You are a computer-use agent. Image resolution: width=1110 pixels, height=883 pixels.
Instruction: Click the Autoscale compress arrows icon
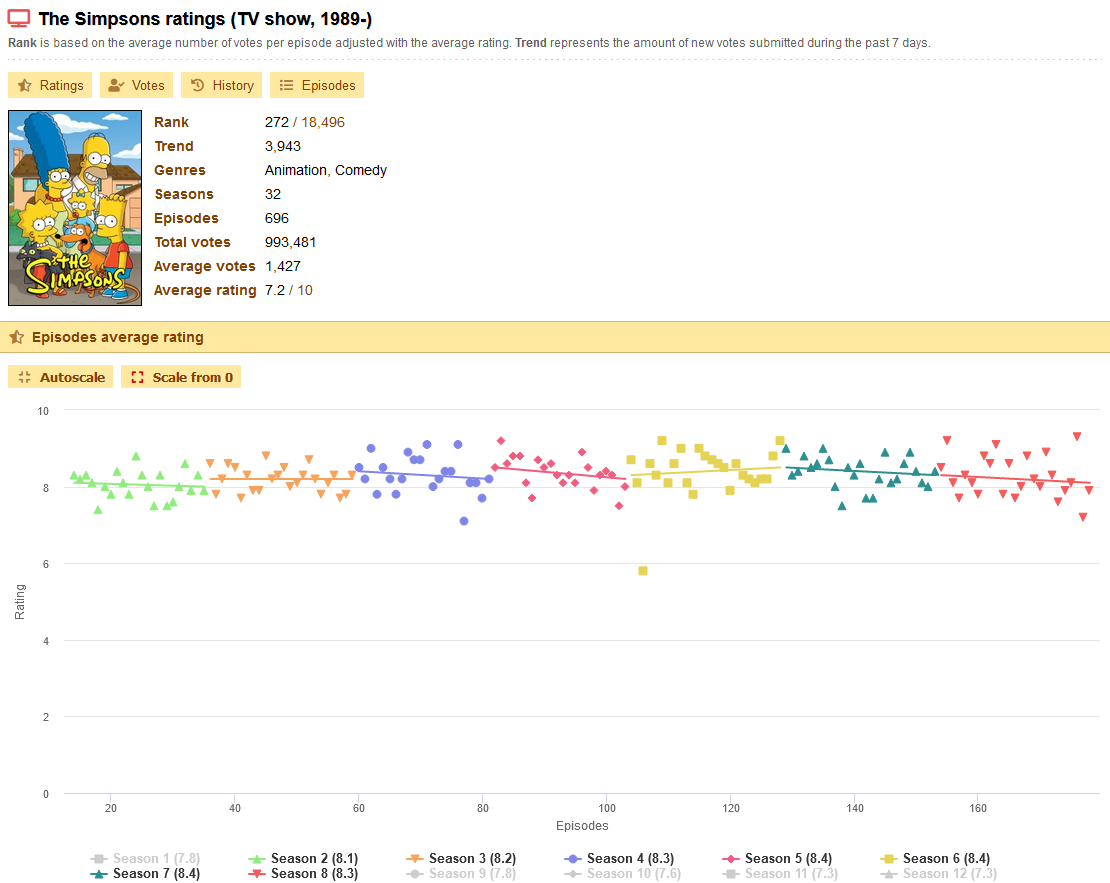[25, 377]
